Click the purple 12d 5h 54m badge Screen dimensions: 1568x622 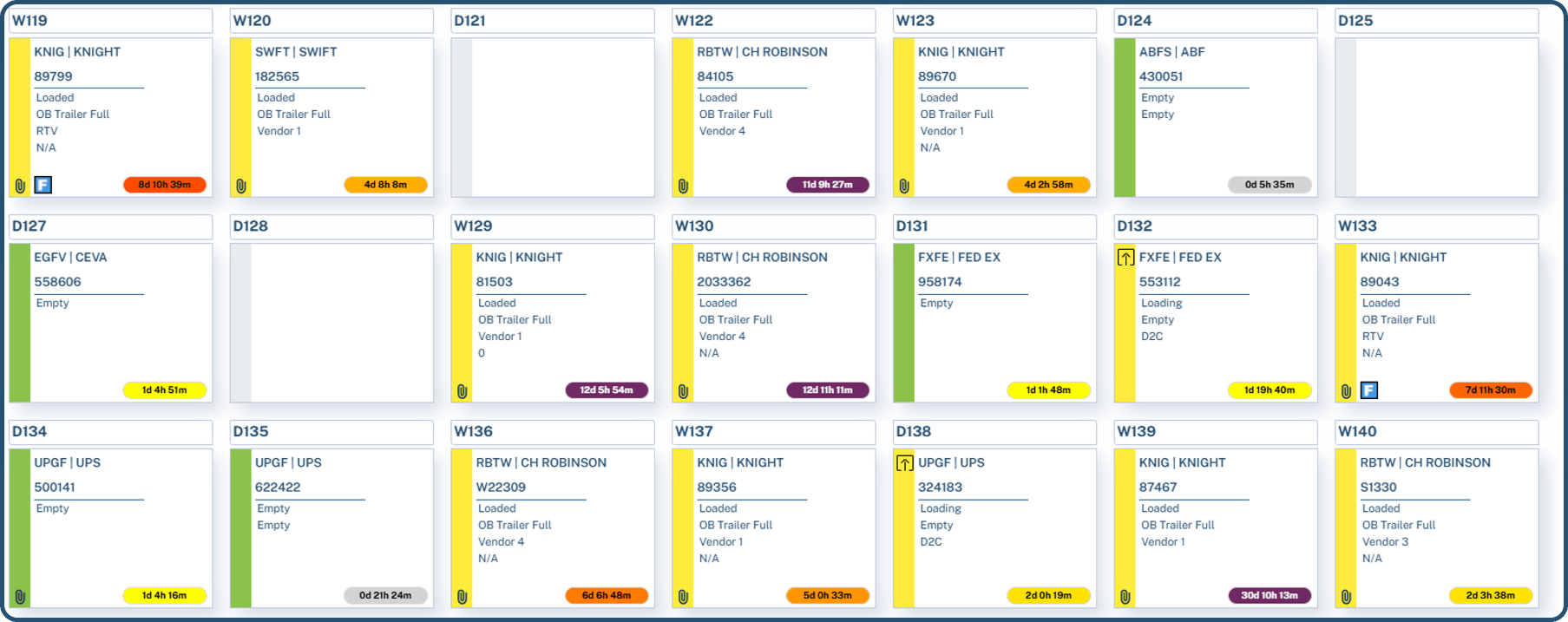coord(607,390)
